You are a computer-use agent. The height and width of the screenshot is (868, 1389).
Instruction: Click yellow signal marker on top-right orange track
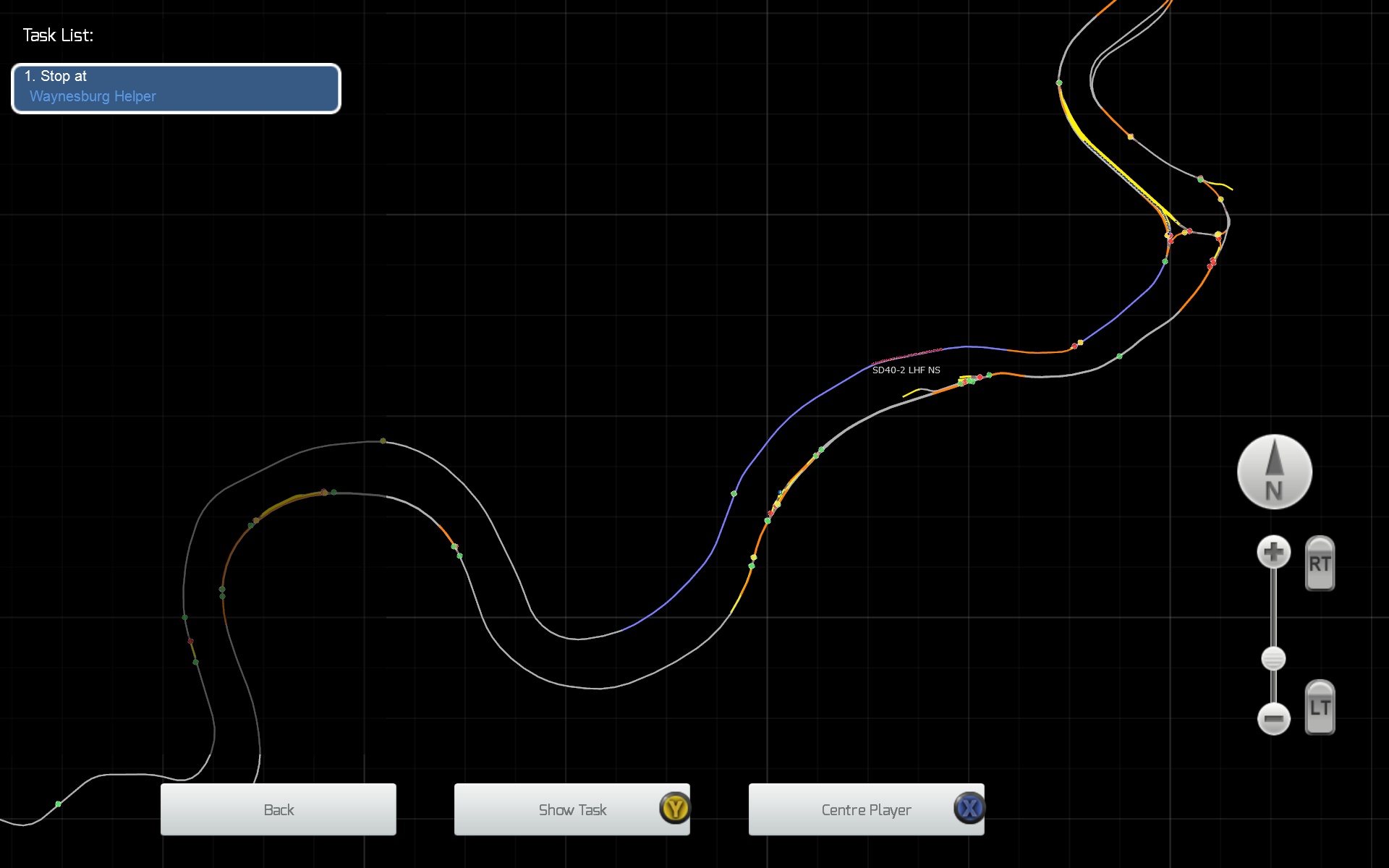[x=1131, y=137]
